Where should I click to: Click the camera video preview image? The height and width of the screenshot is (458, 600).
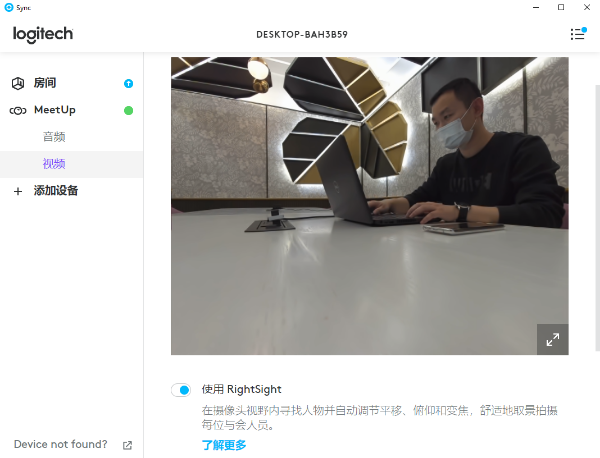(x=370, y=206)
